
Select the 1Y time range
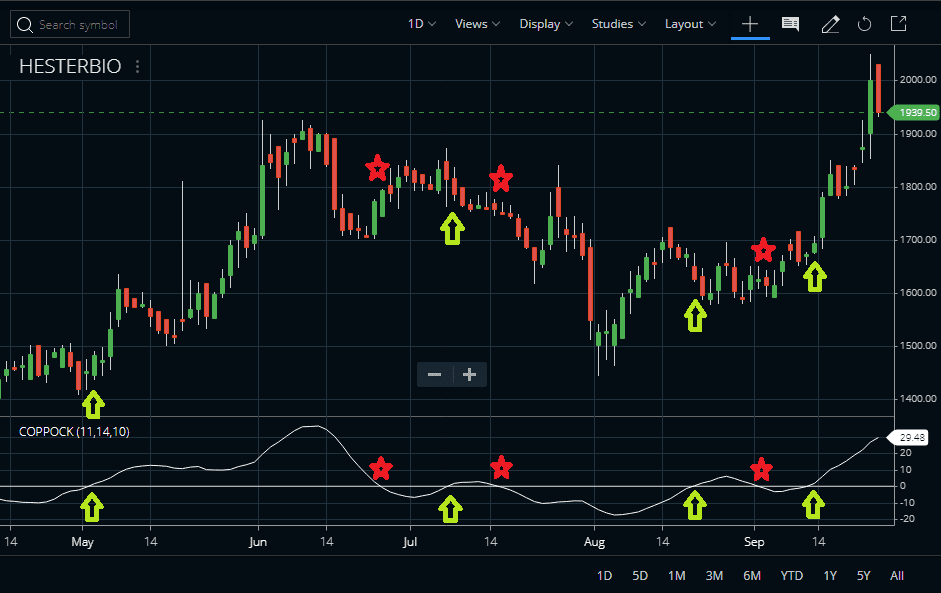[x=830, y=576]
